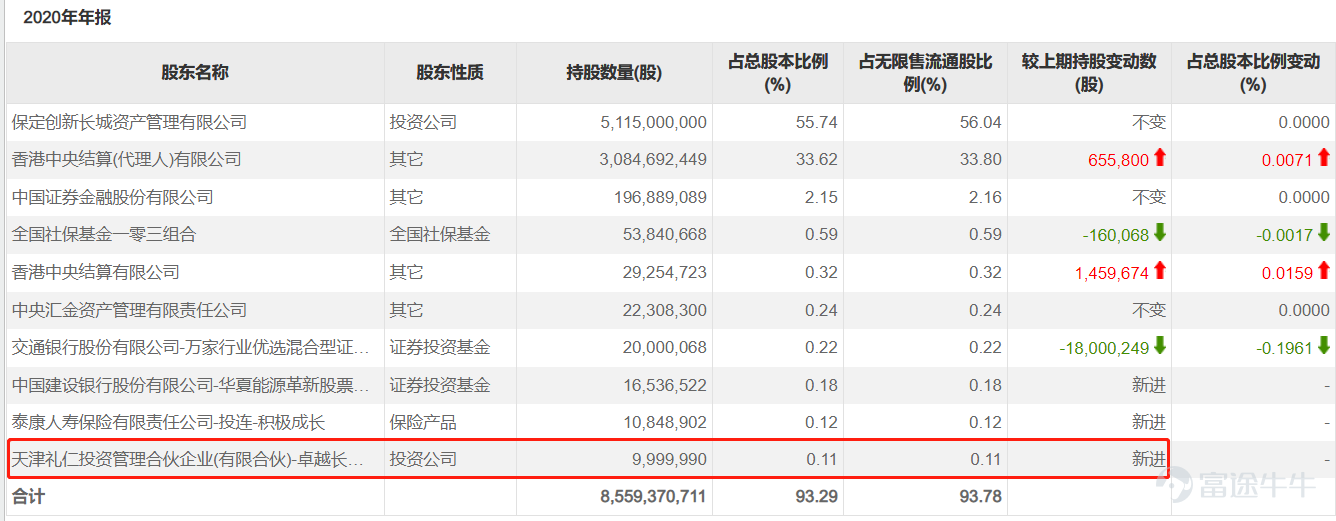Click shareholding value 3,084,692,449
Viewport: 1336px width, 521px height.
pyautogui.click(x=654, y=159)
